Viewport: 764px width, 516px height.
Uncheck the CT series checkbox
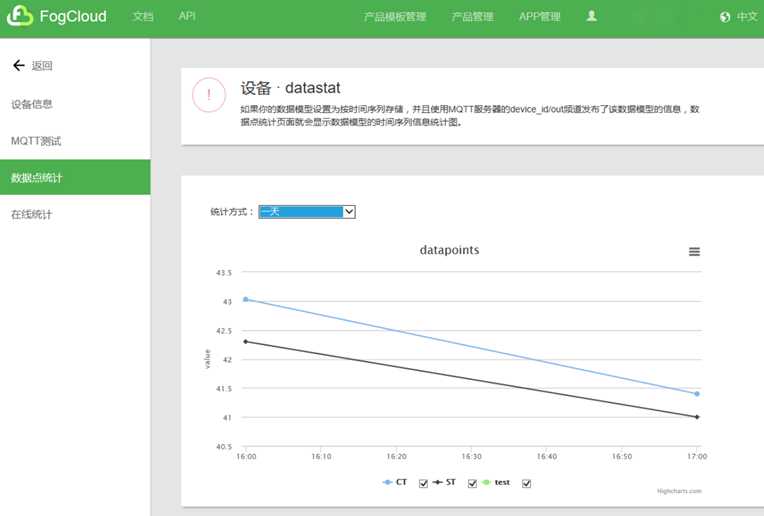pos(423,483)
